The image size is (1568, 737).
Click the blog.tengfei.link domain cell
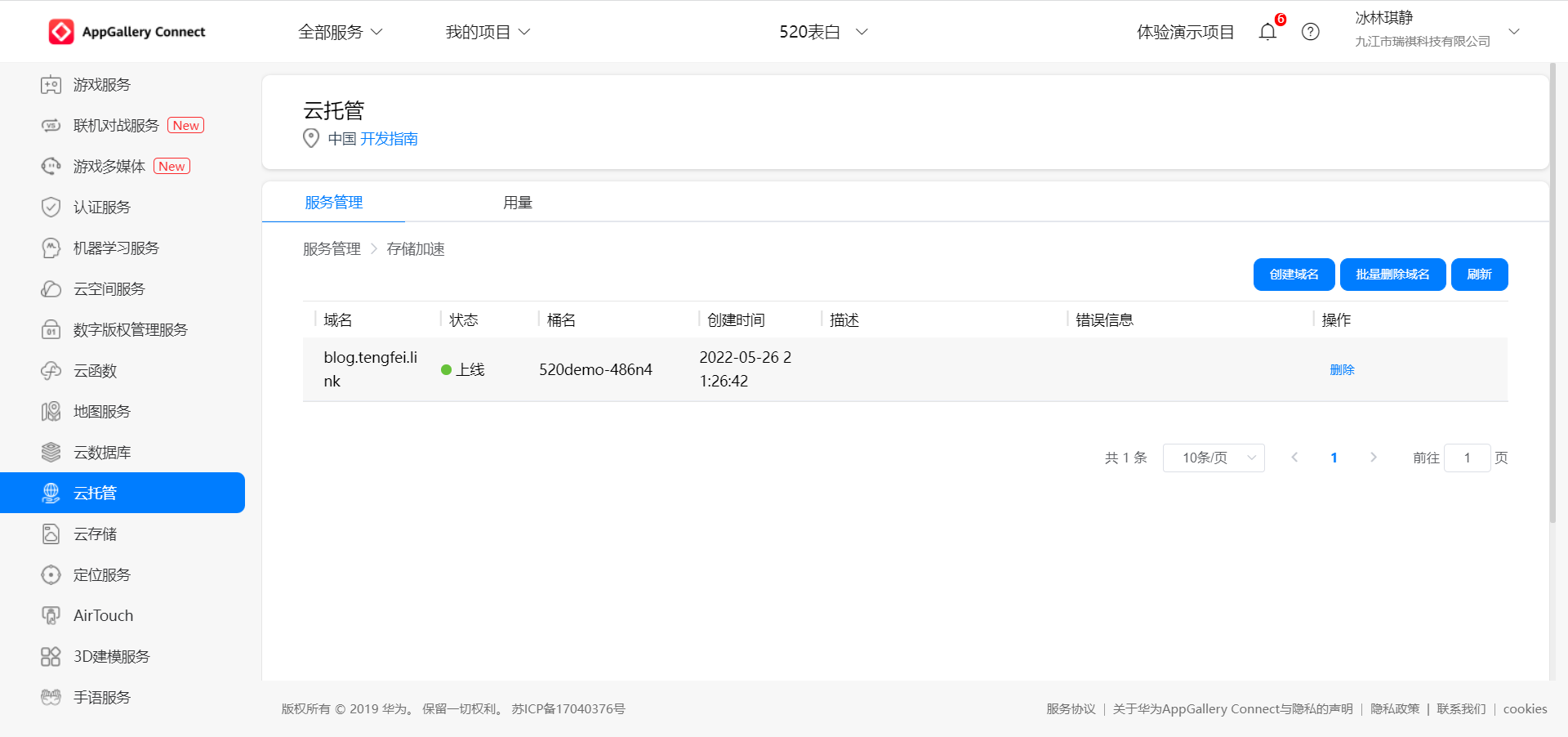click(x=371, y=369)
